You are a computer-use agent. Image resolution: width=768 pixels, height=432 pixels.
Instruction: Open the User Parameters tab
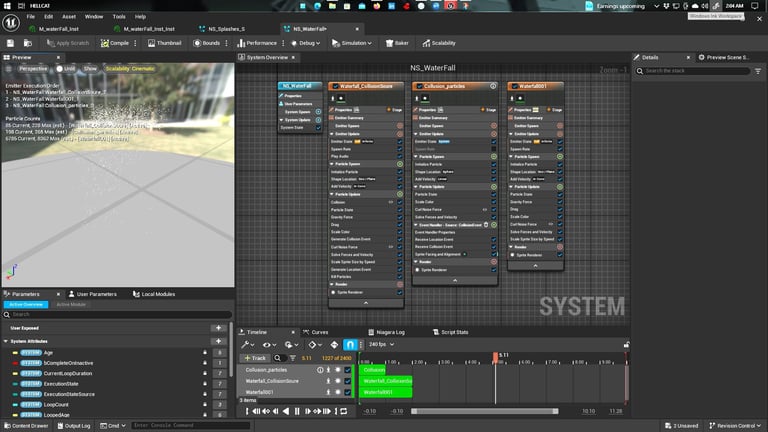click(93, 294)
